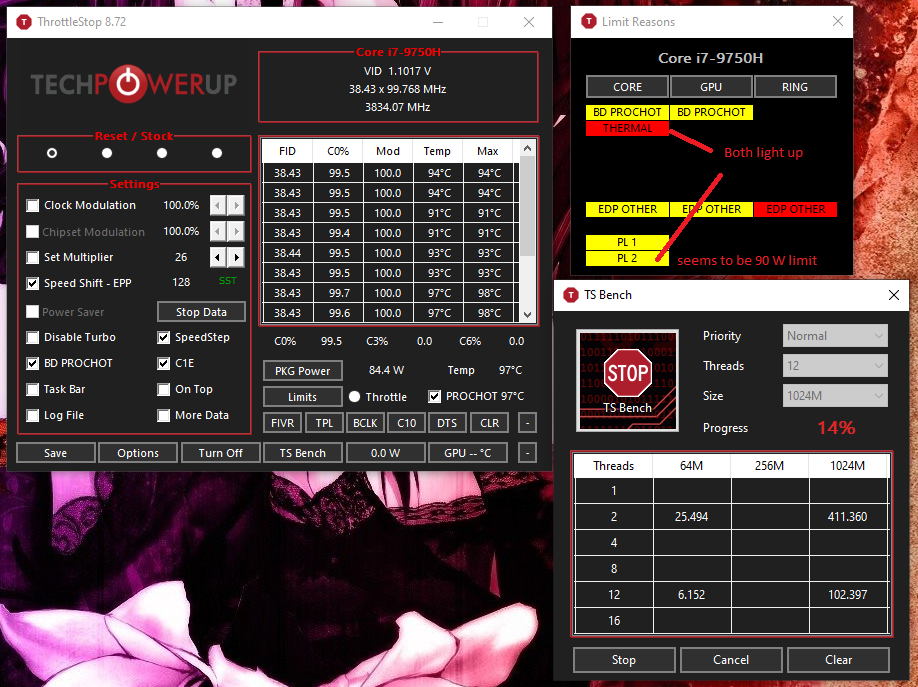Screen dimensions: 918x687
Task: Click Stop Data button
Action: (201, 312)
